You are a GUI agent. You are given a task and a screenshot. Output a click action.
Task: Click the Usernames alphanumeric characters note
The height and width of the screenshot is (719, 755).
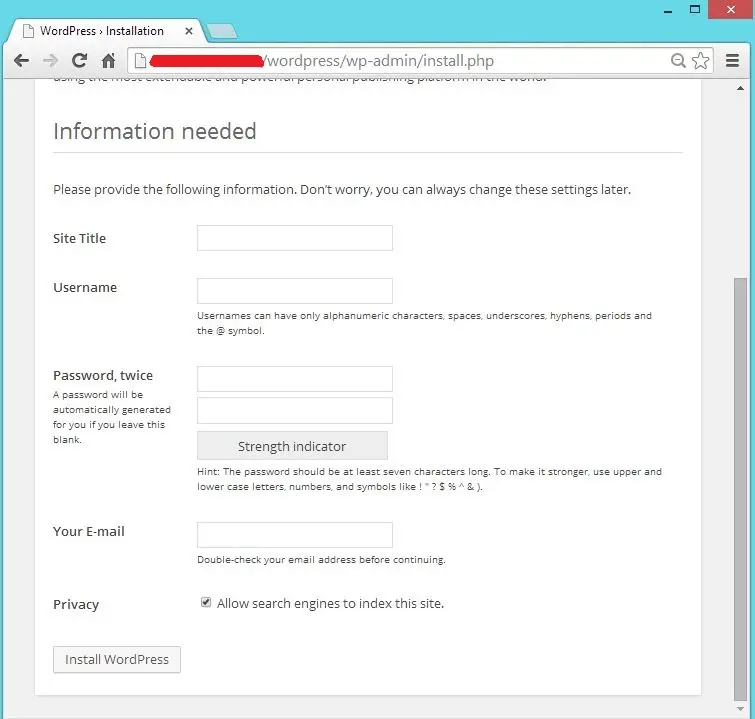point(424,323)
